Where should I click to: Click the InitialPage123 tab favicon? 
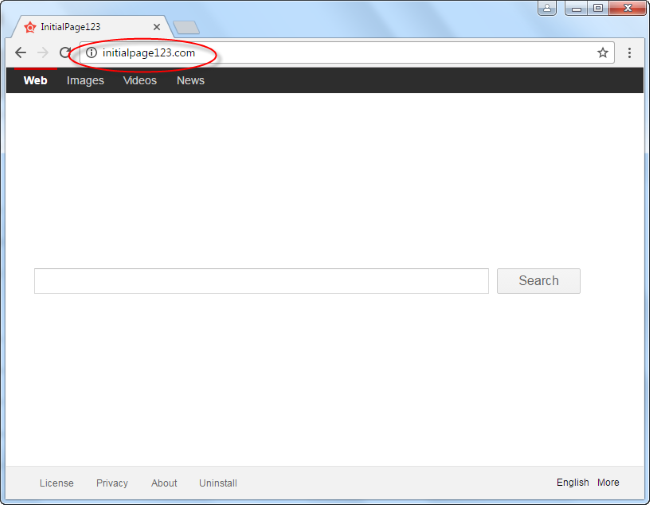30,27
